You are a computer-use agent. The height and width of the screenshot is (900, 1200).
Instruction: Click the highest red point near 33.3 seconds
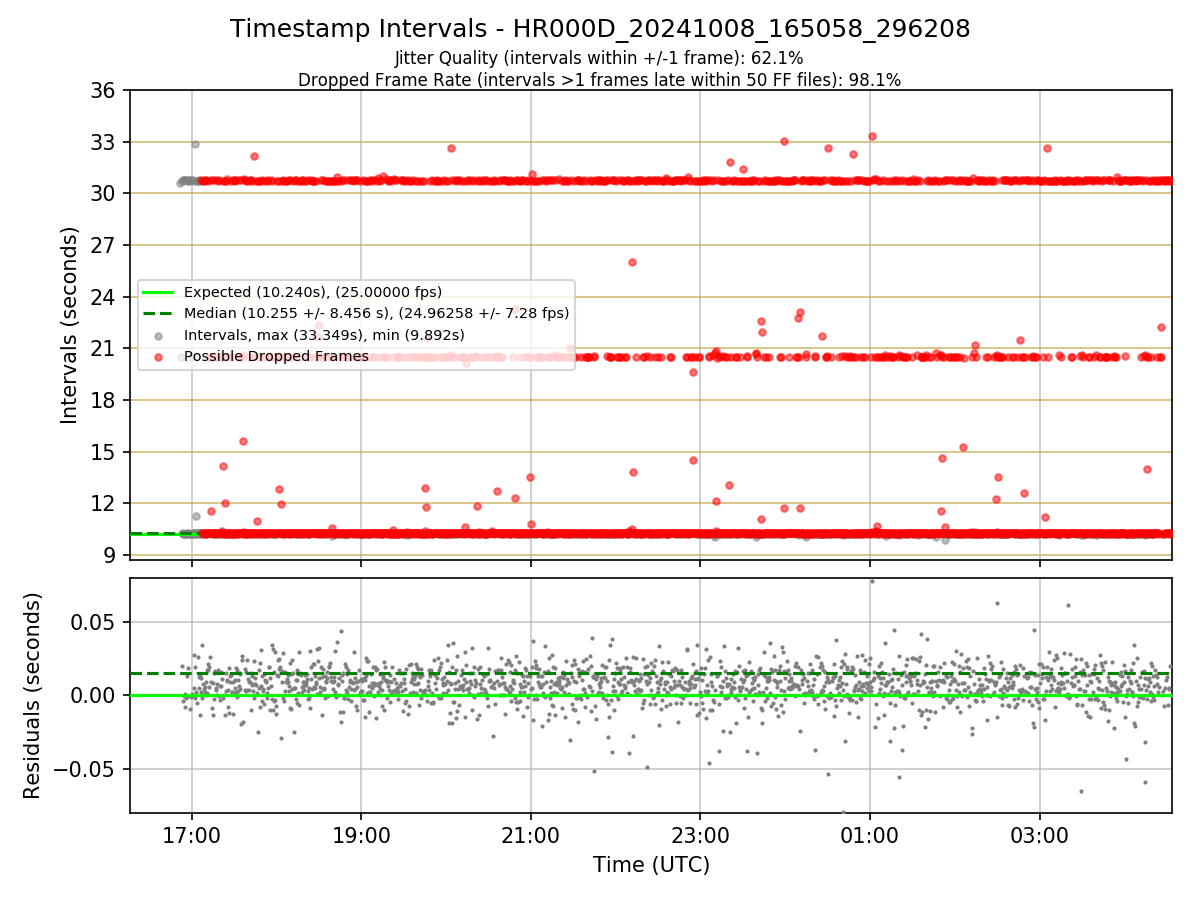tap(872, 136)
